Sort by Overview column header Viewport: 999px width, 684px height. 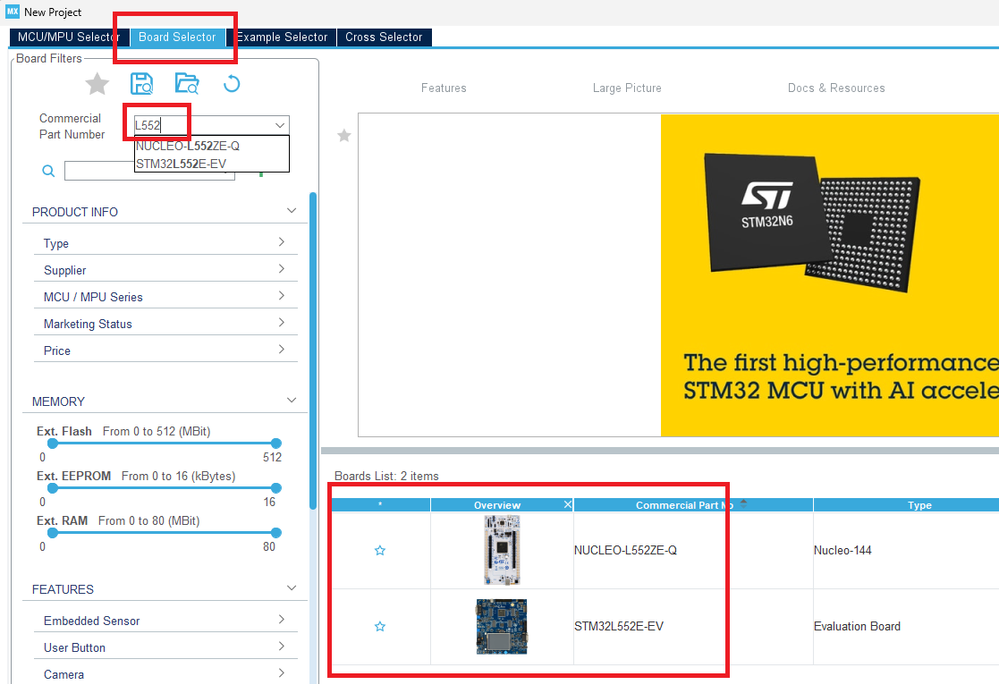[x=497, y=505]
